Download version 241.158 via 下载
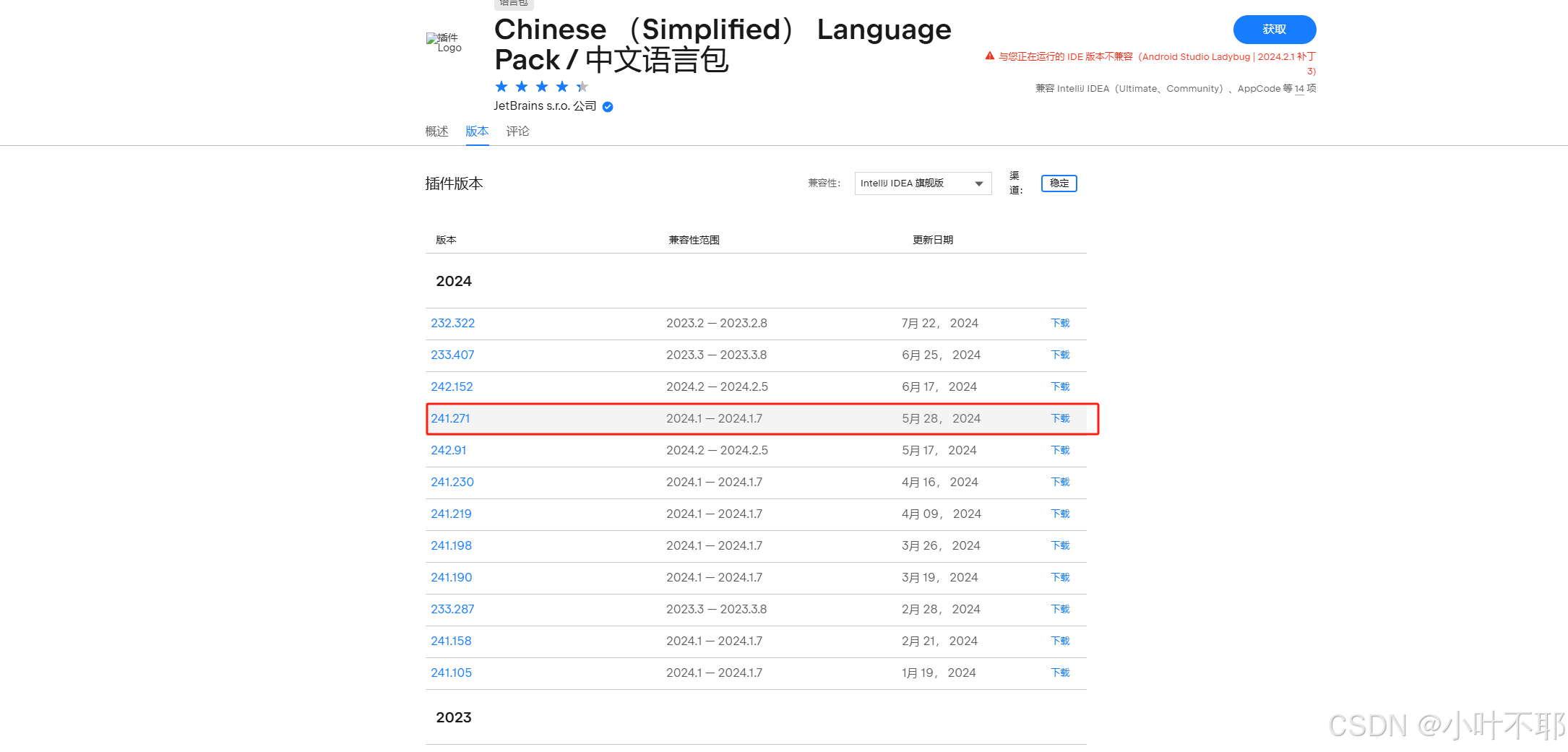Viewport: 1568px width, 752px height. [x=1060, y=641]
